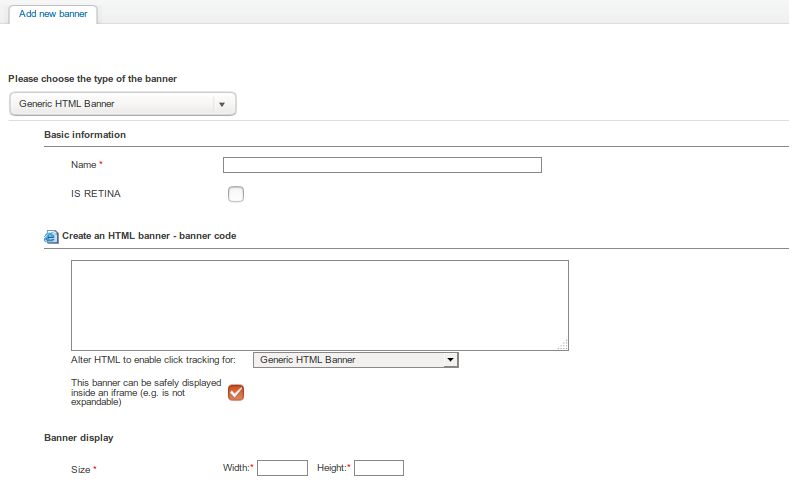Expand the click tracking dropdown
Screen dimensions: 800x500
tap(355, 360)
